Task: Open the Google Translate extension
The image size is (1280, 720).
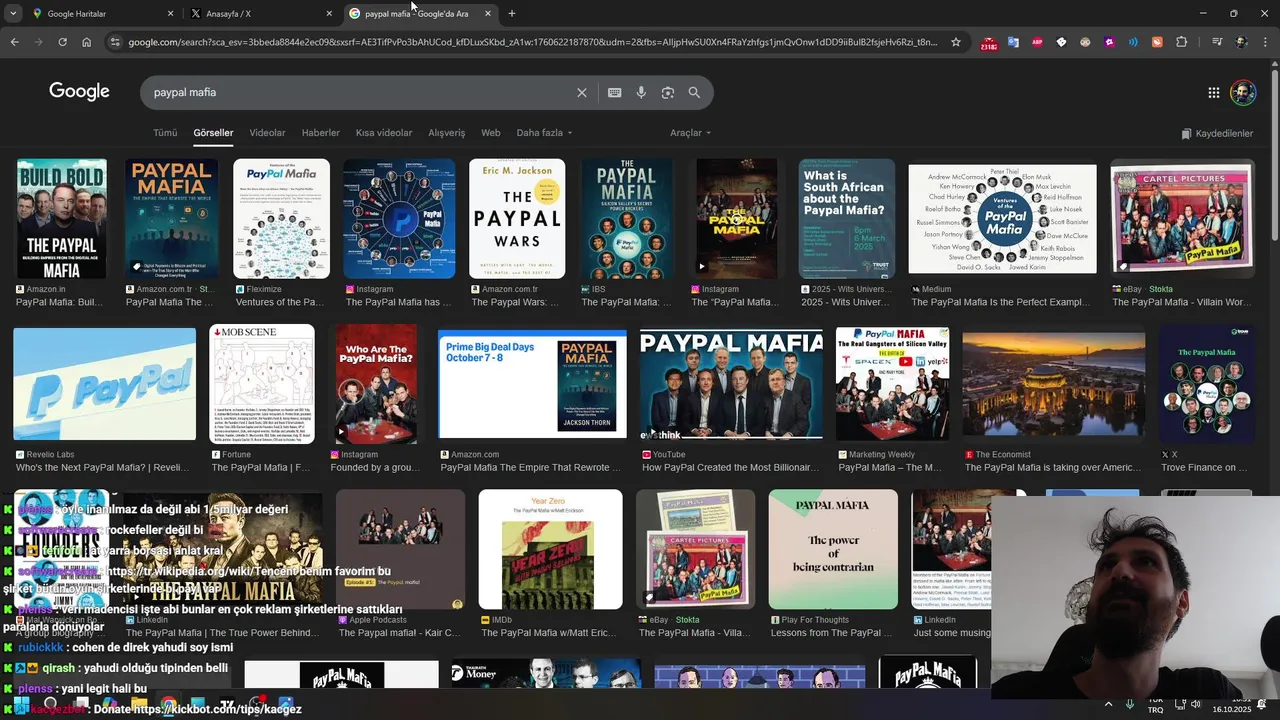Action: tap(1013, 42)
